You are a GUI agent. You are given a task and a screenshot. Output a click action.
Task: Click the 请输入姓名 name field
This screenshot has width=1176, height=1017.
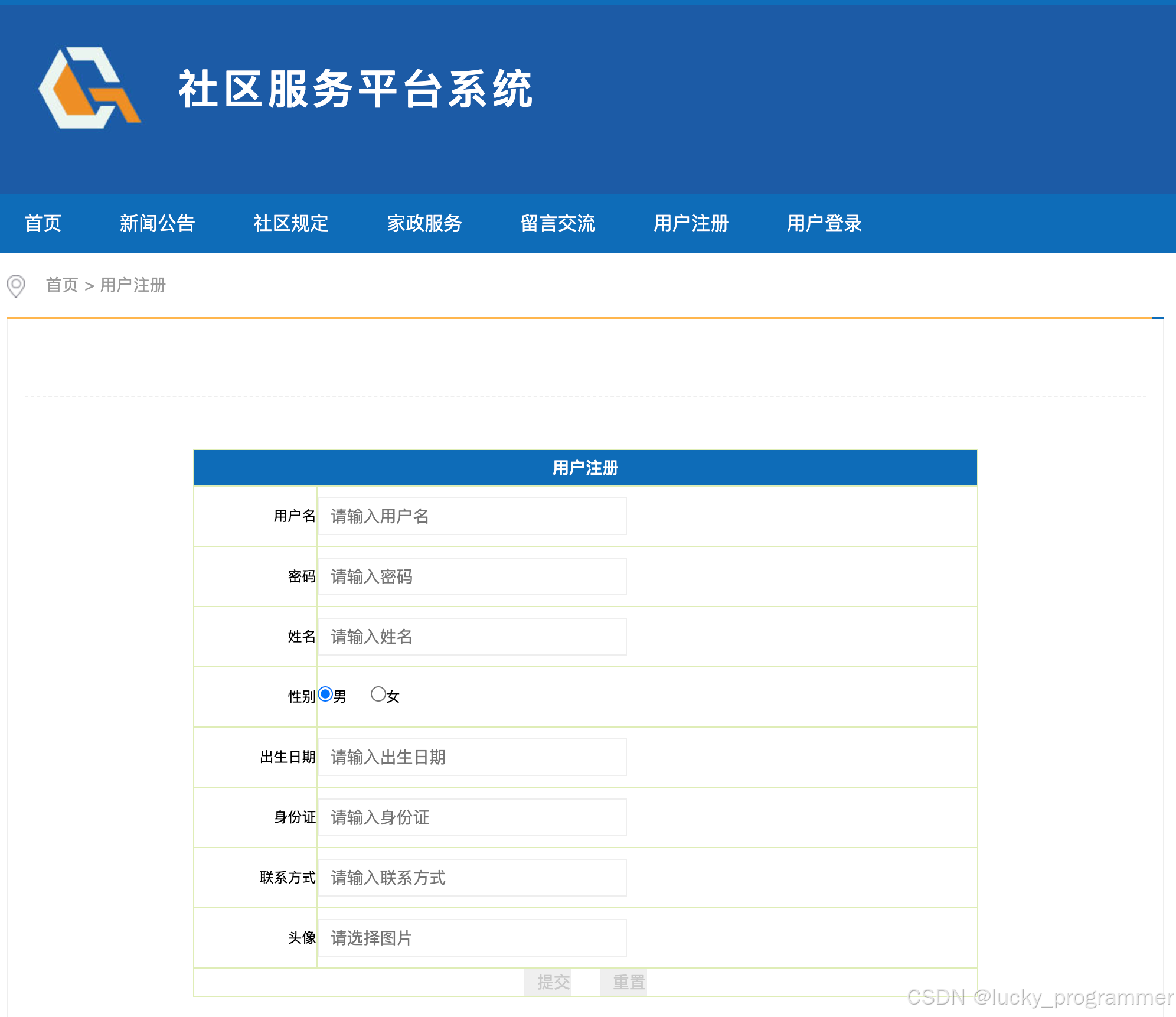coord(472,637)
